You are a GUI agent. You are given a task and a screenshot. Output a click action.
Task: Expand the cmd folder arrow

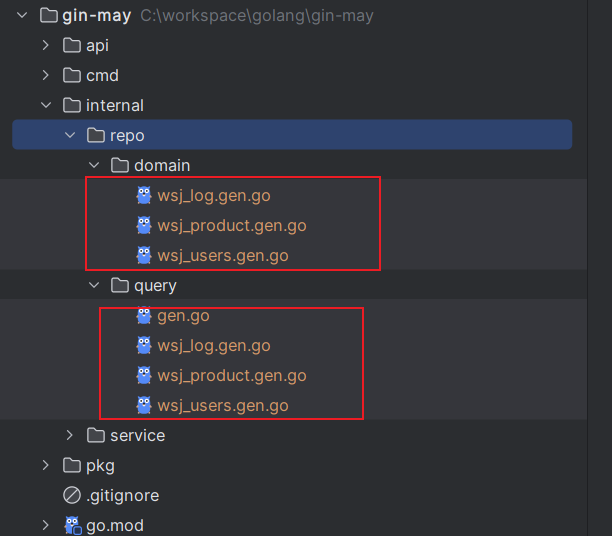[45, 75]
